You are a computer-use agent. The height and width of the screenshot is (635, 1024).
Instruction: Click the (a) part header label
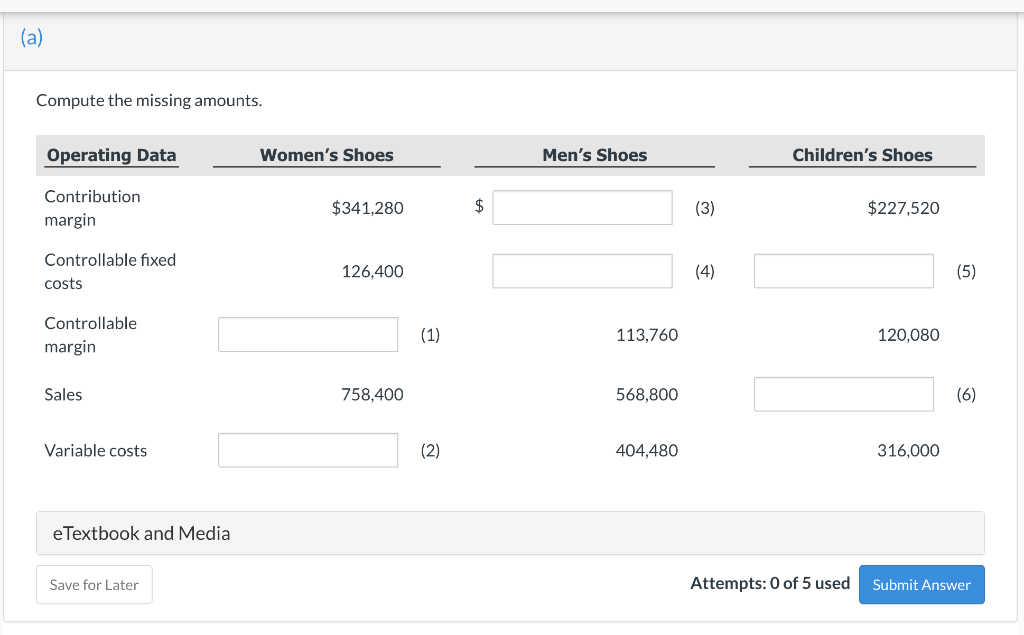(31, 38)
